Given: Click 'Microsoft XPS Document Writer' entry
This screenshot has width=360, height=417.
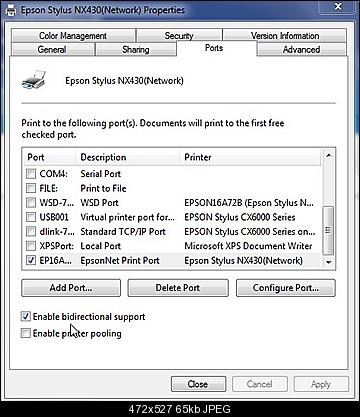Looking at the screenshot, I should click(x=248, y=246).
